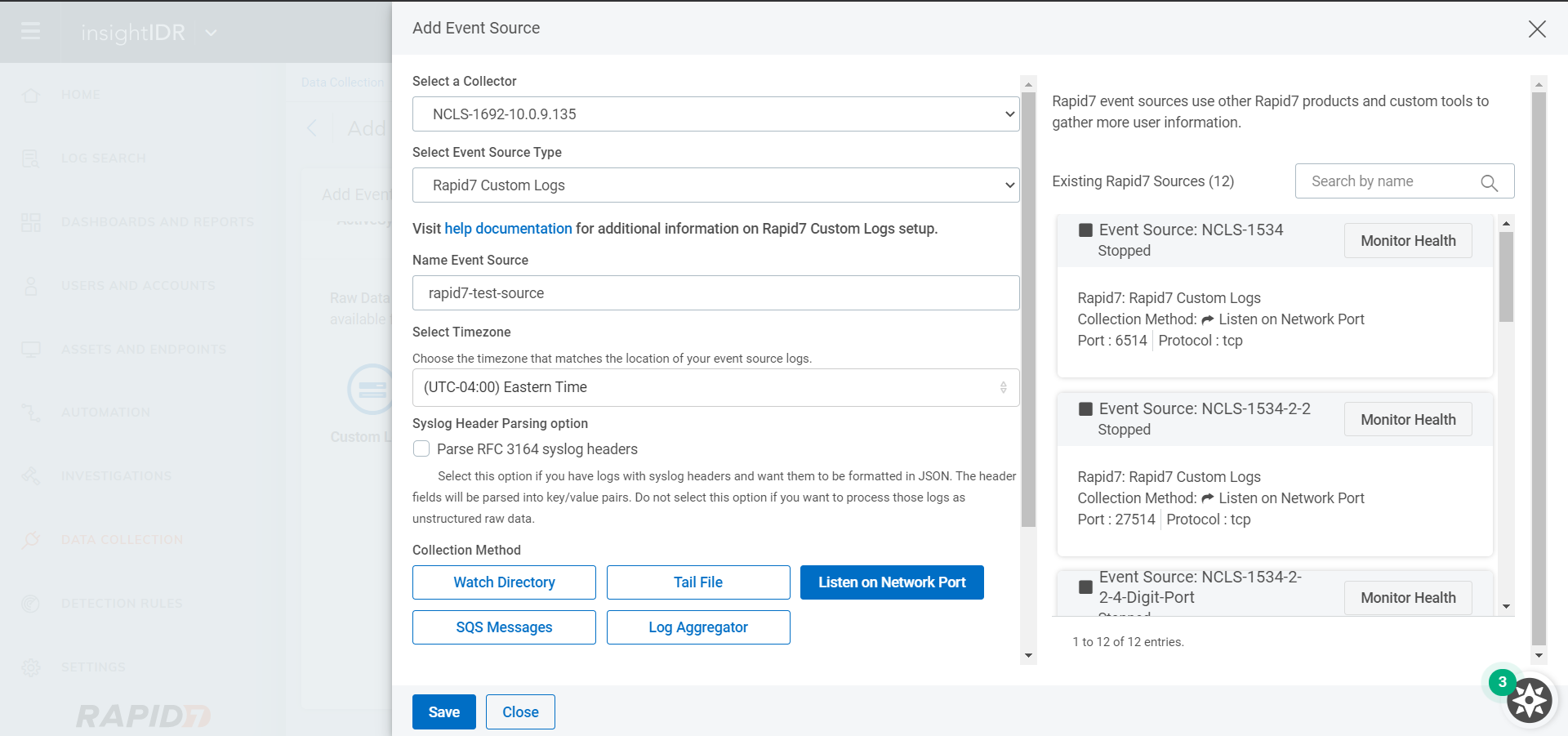Click the Data Collection breadcrumb behind dialog
Image resolution: width=1568 pixels, height=736 pixels.
[x=342, y=83]
